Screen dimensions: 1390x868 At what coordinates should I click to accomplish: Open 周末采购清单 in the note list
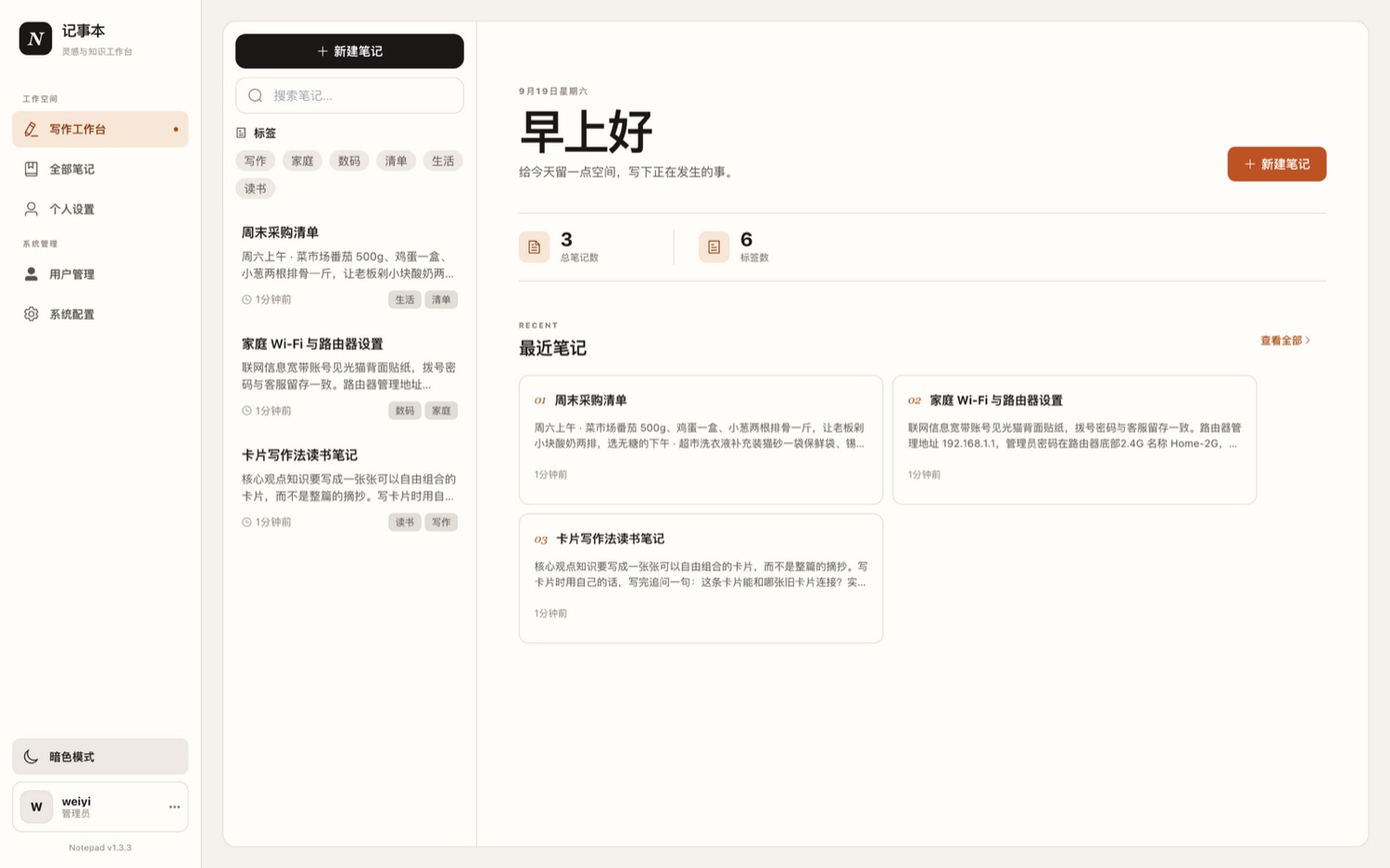coord(349,265)
